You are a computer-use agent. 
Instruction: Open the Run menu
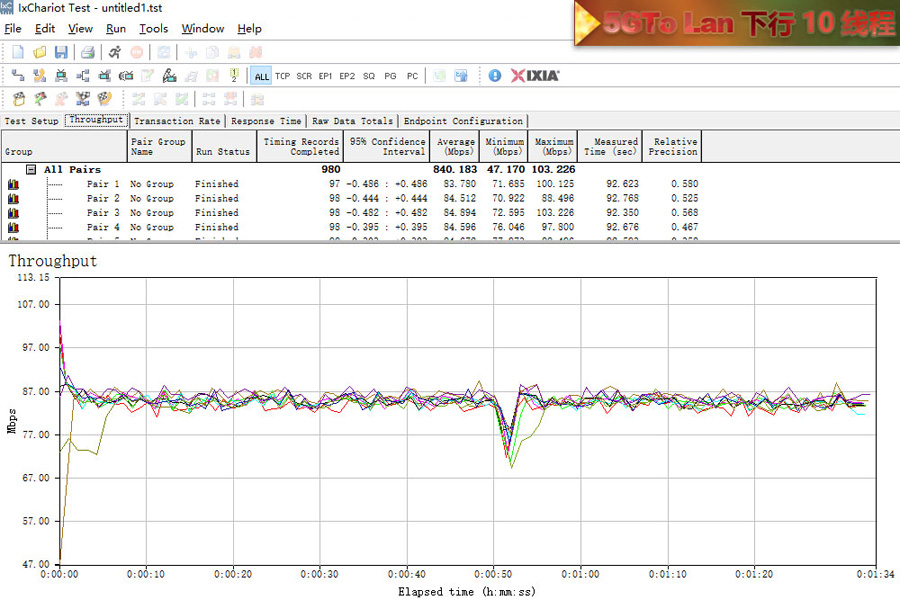pos(116,29)
